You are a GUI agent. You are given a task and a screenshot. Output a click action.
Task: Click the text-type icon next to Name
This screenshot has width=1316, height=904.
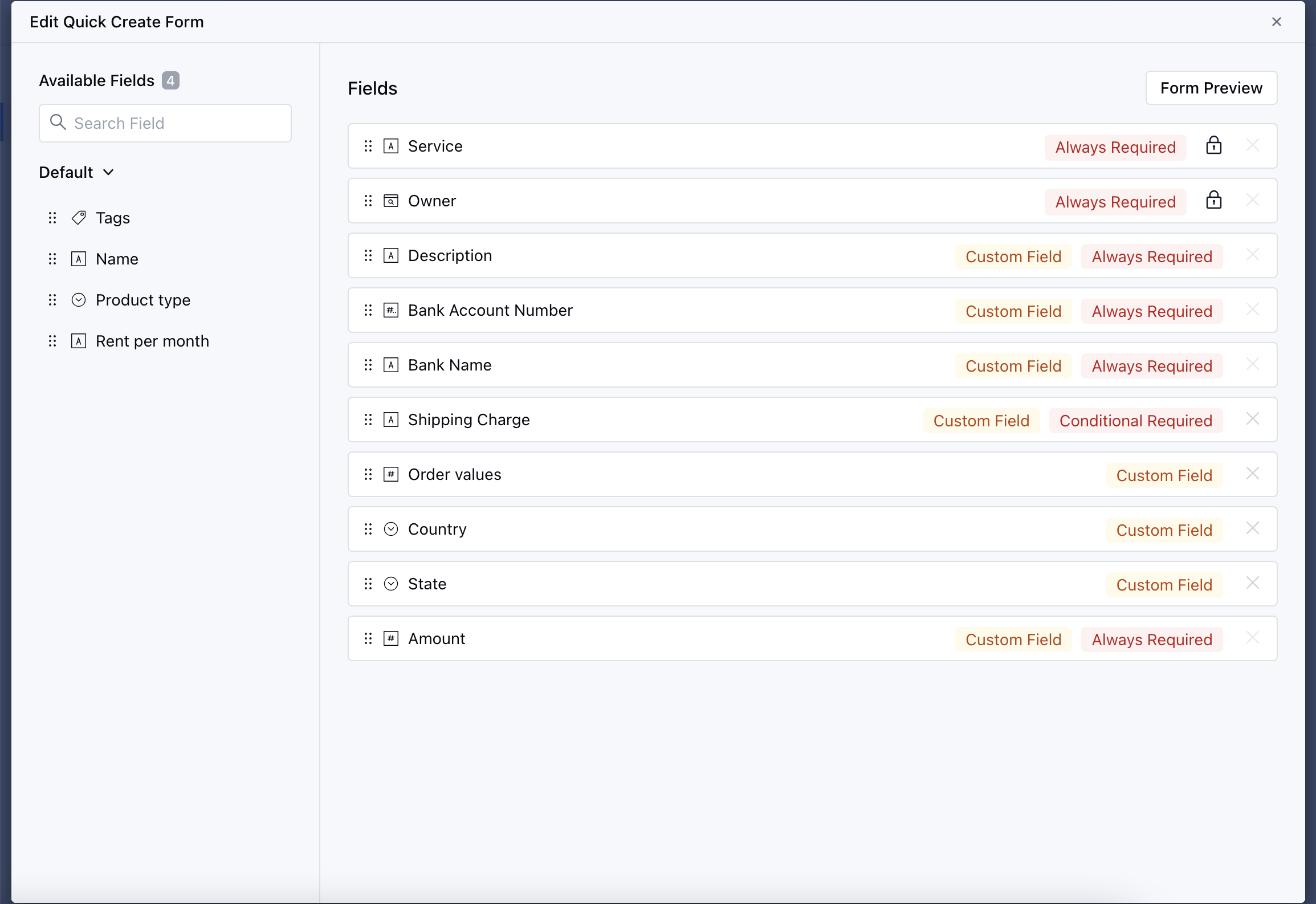79,259
